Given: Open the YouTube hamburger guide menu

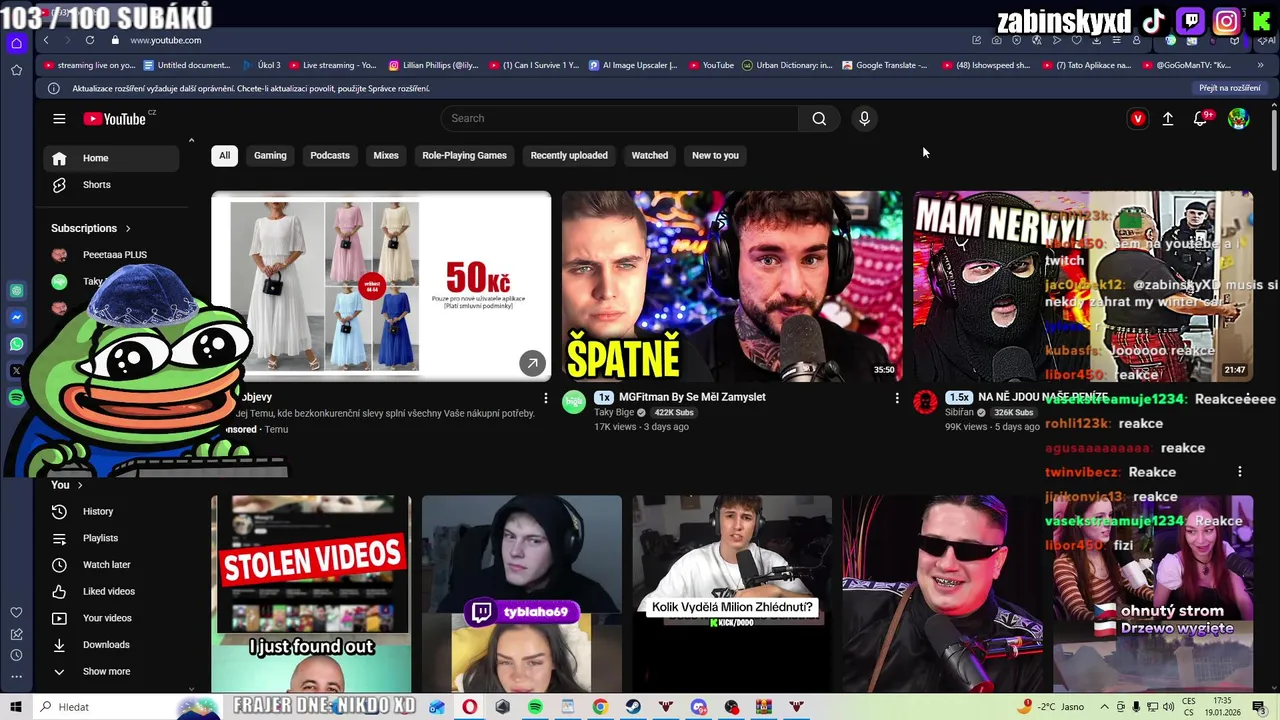Looking at the screenshot, I should 59,119.
